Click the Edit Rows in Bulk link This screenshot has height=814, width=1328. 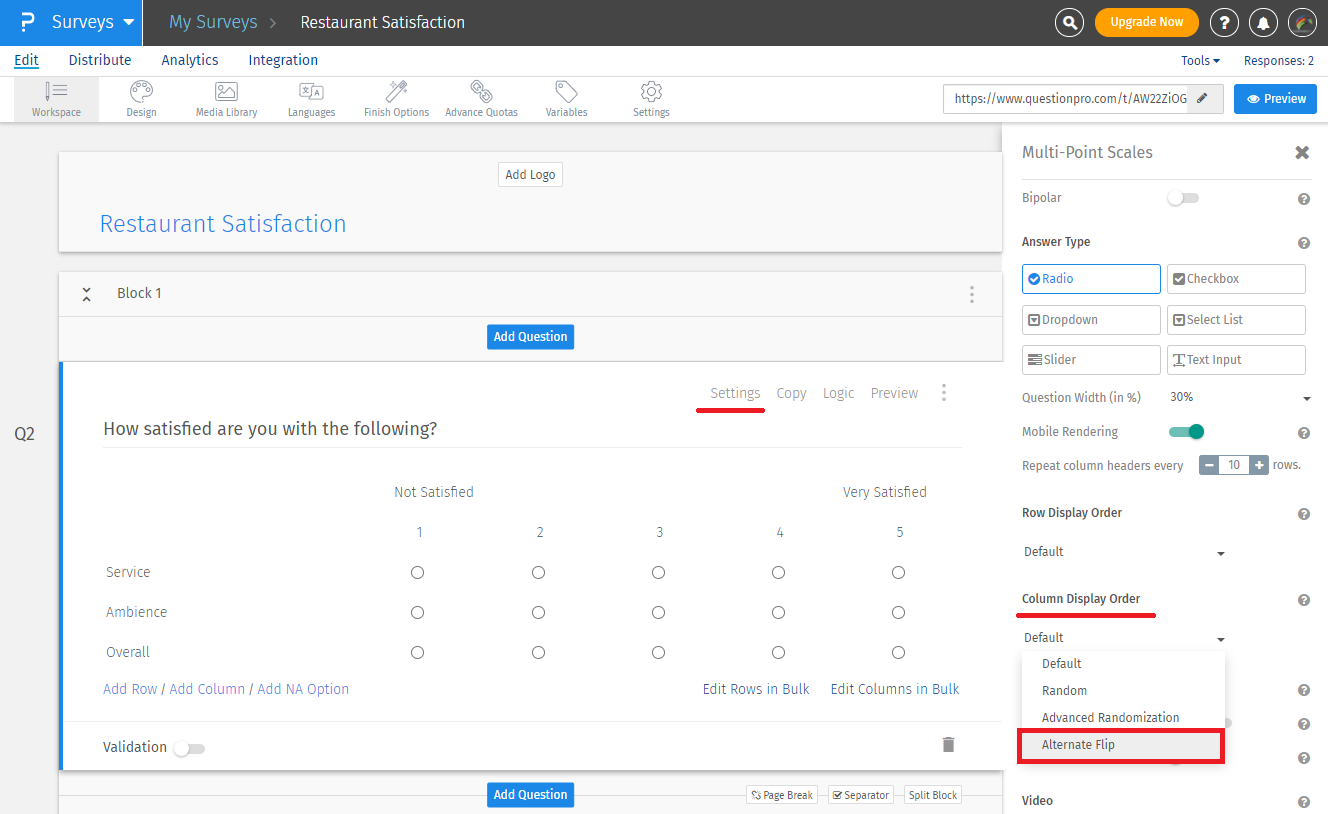756,689
